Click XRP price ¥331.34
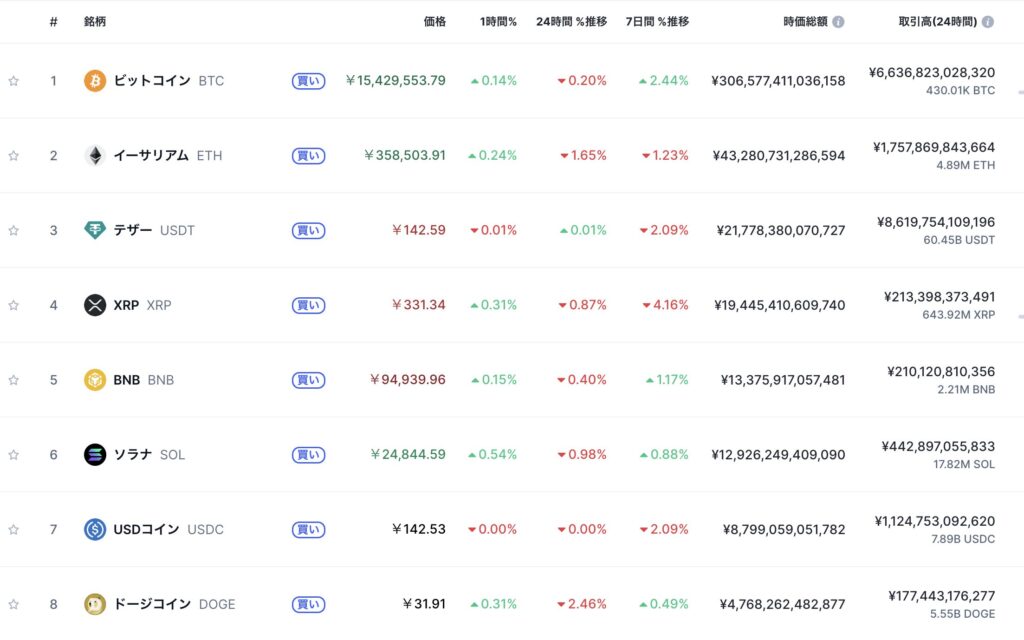 [419, 305]
